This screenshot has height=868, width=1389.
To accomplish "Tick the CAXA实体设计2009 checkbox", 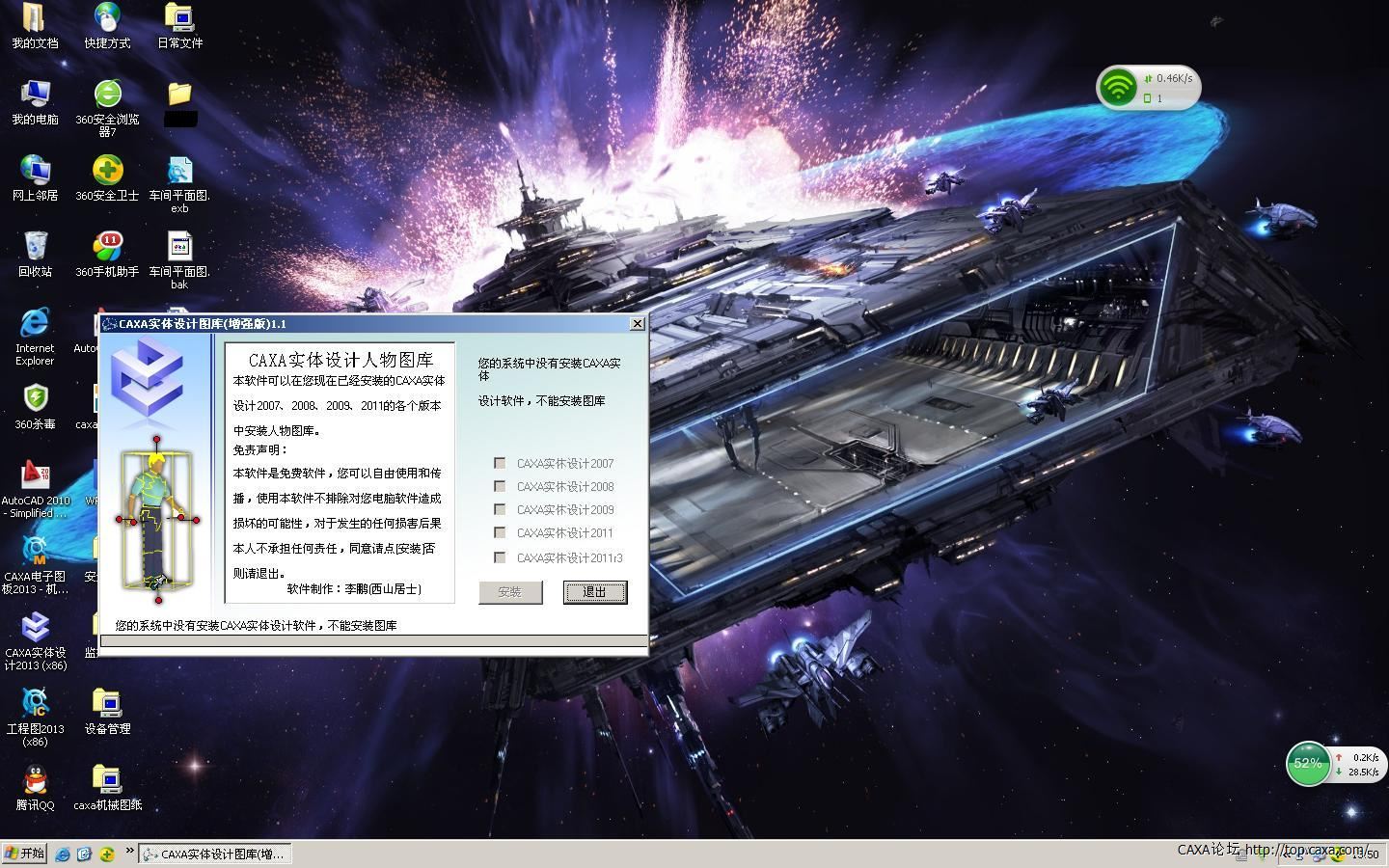I will click(x=500, y=509).
